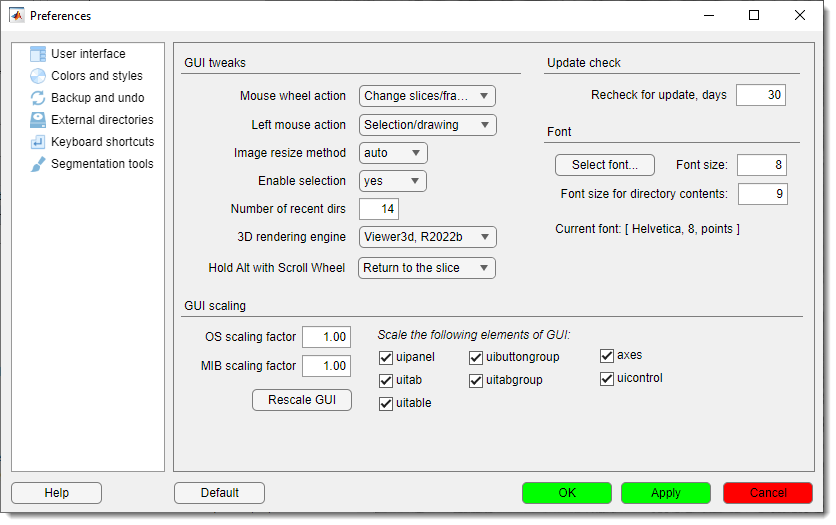Click the green Apply button
This screenshot has height=525, width=836.
click(x=665, y=493)
